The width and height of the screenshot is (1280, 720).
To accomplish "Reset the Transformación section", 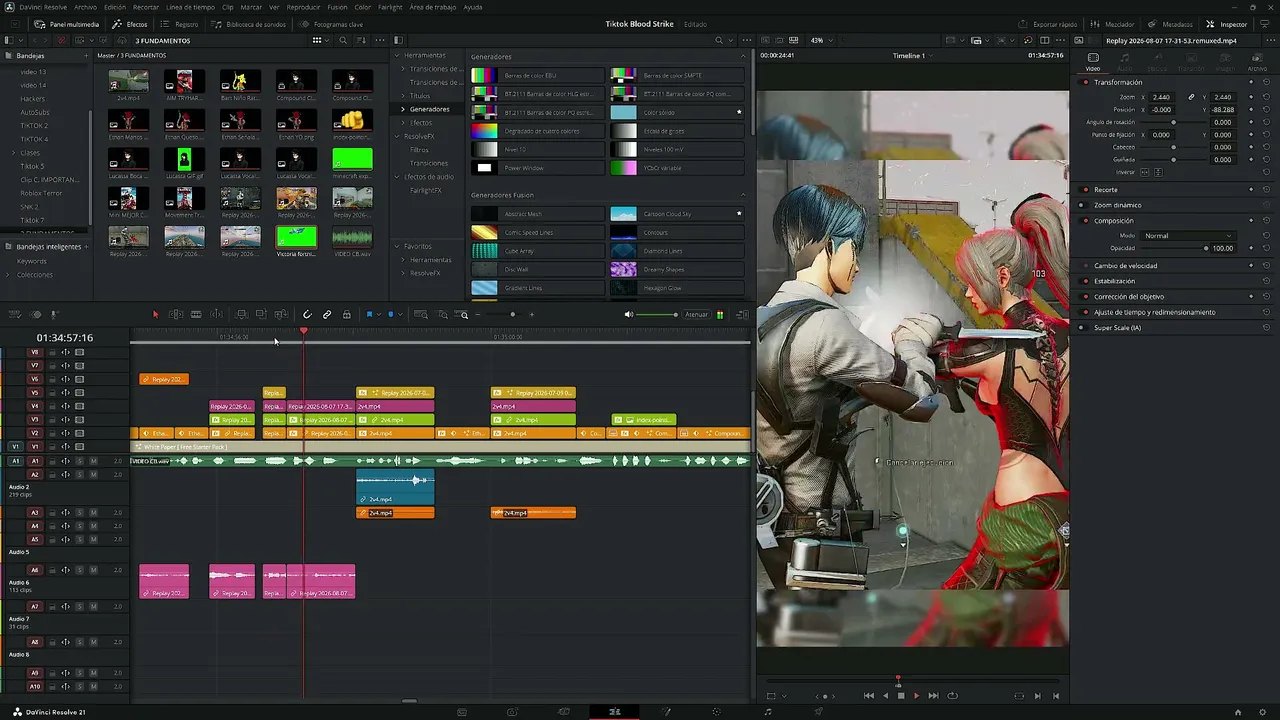I will coord(1266,82).
